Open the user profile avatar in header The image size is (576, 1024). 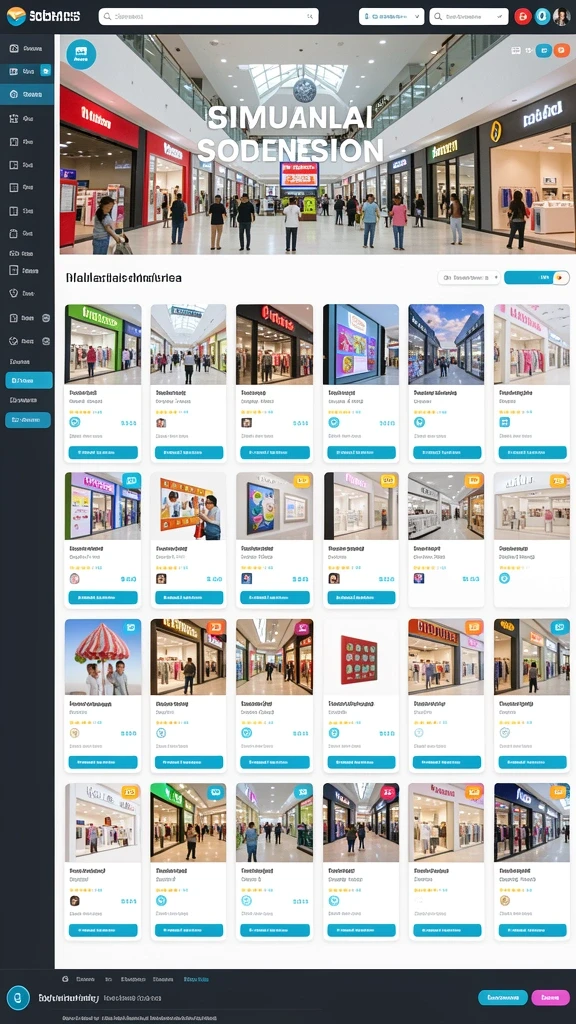point(561,16)
